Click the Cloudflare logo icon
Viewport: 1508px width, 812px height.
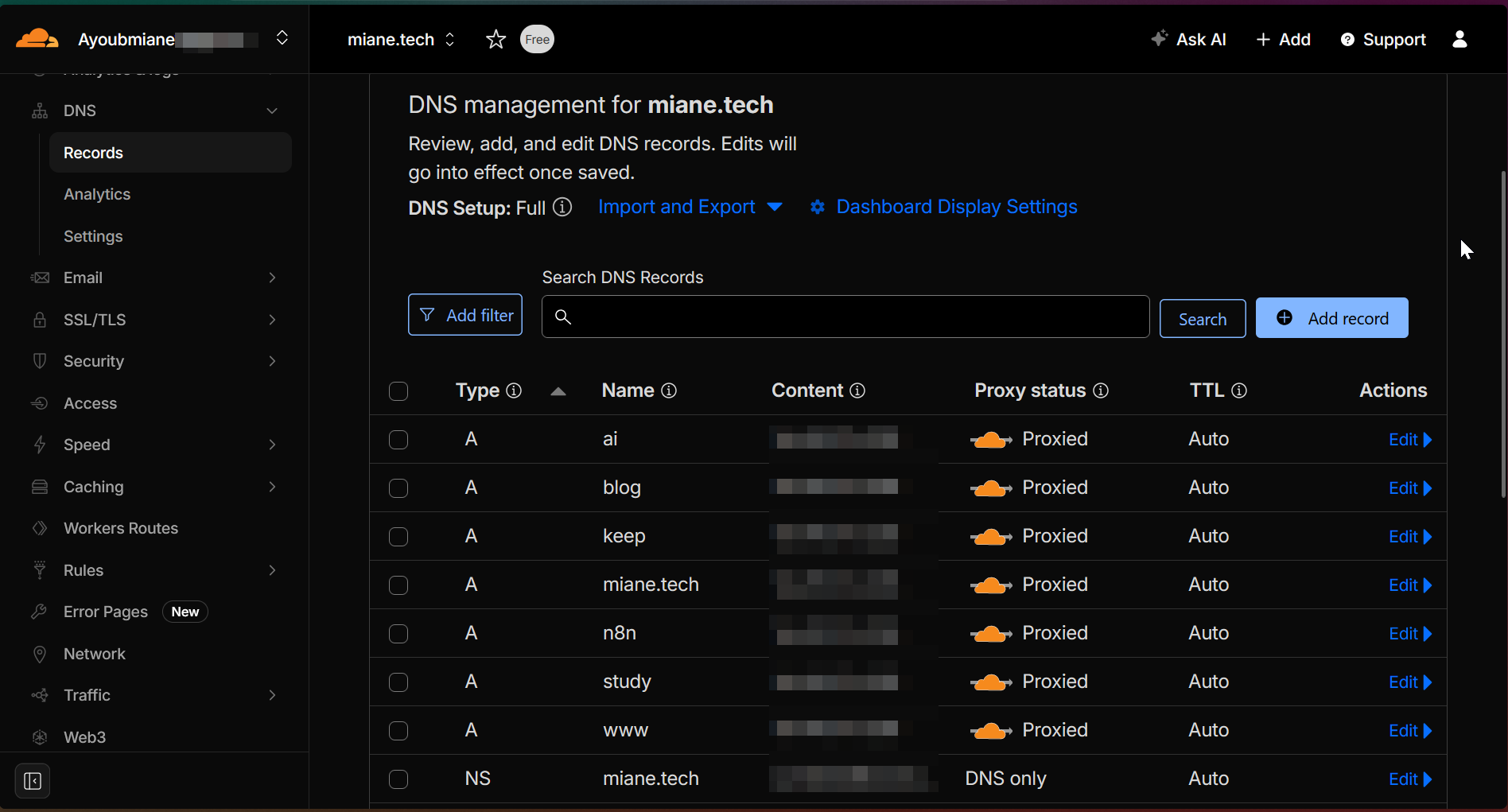(x=37, y=39)
